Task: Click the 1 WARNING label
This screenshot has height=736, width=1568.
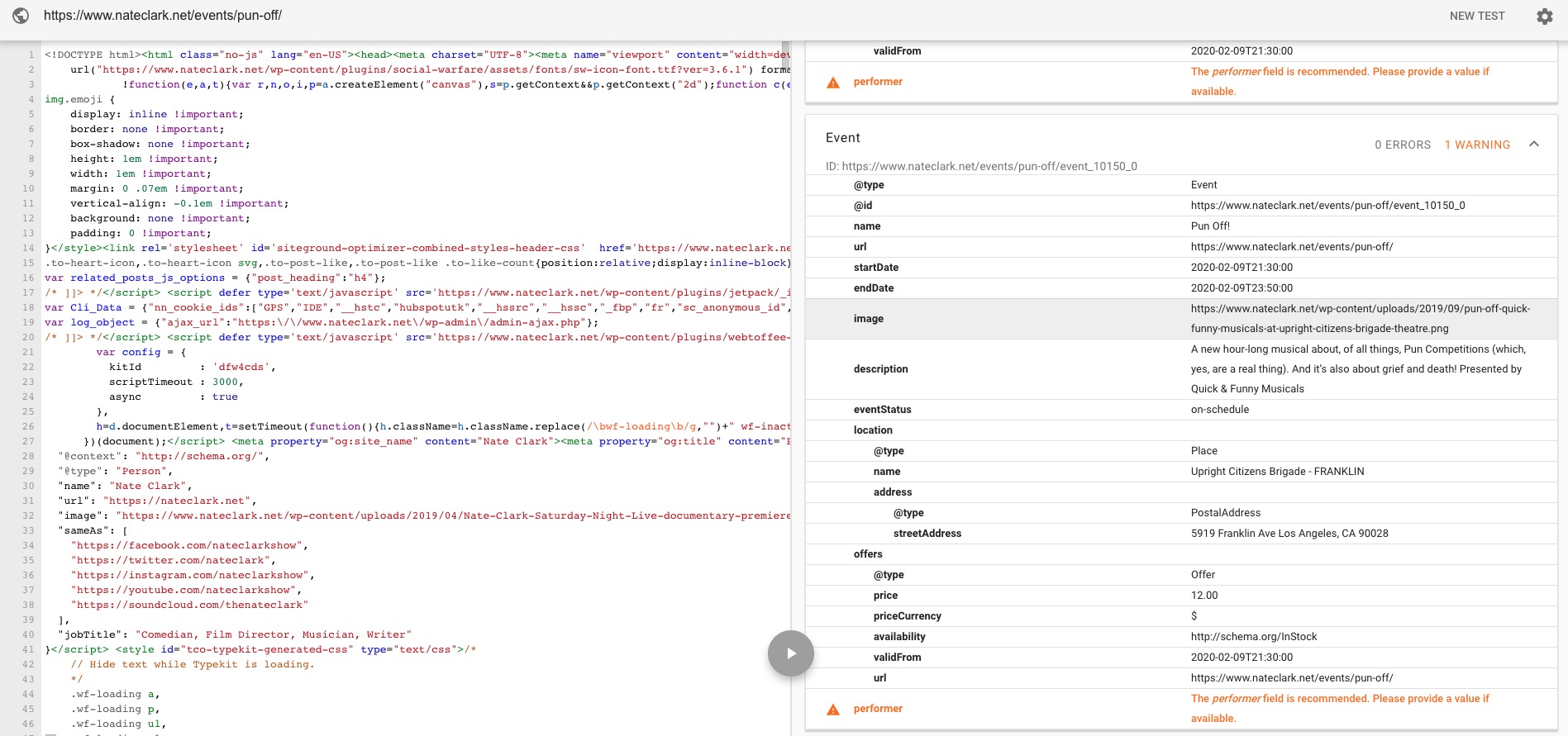Action: click(1477, 145)
